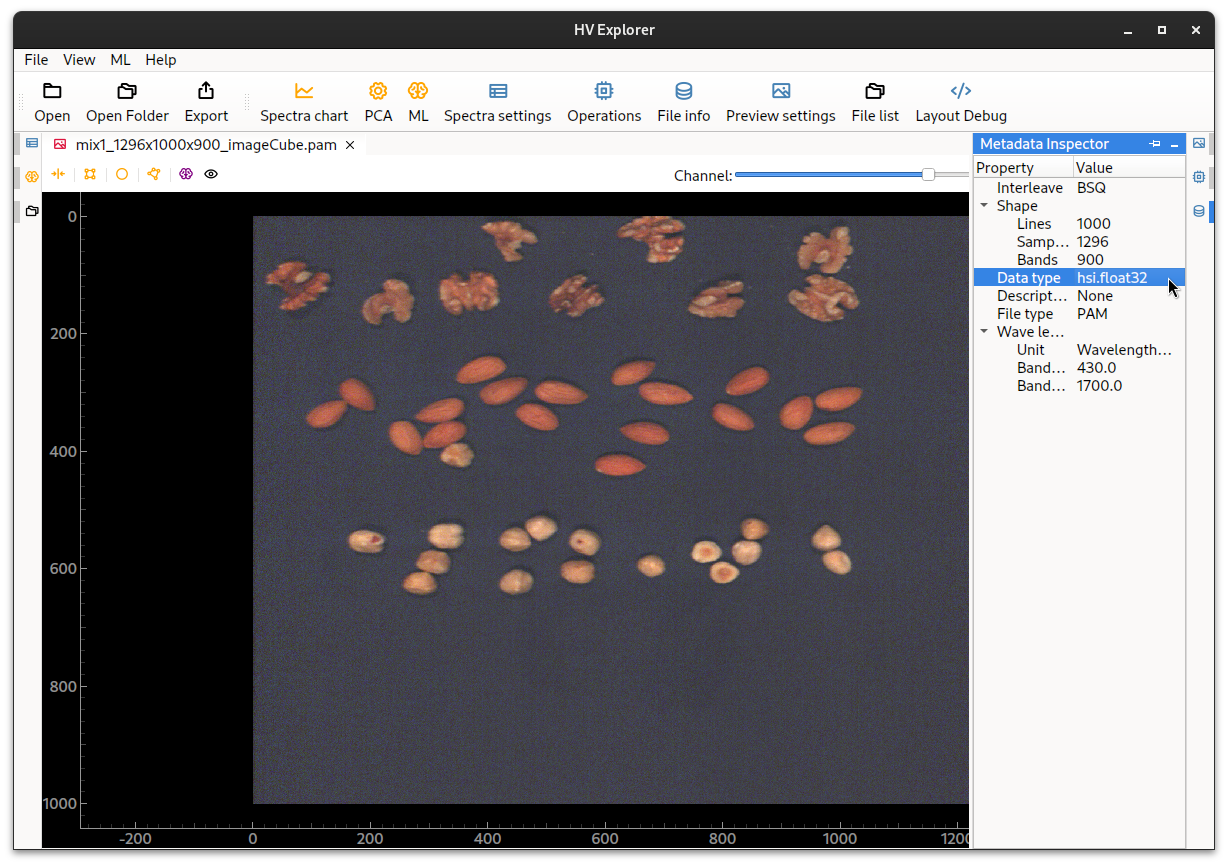Open the Operations panel from toolbar
Viewport: 1228px width, 866px height.
point(604,103)
